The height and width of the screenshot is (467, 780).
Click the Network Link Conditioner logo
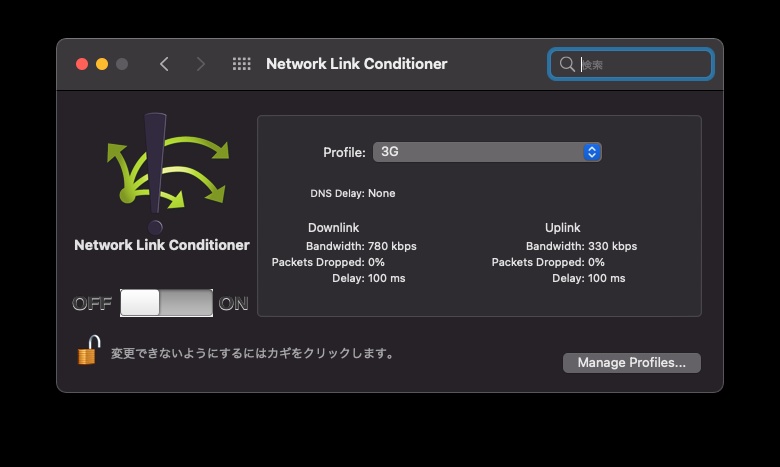[x=168, y=174]
